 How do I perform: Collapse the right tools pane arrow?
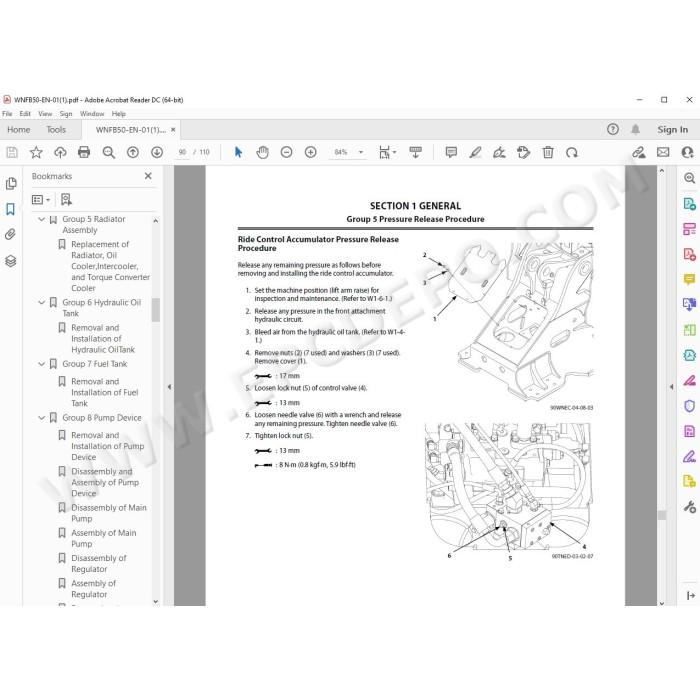[671, 387]
